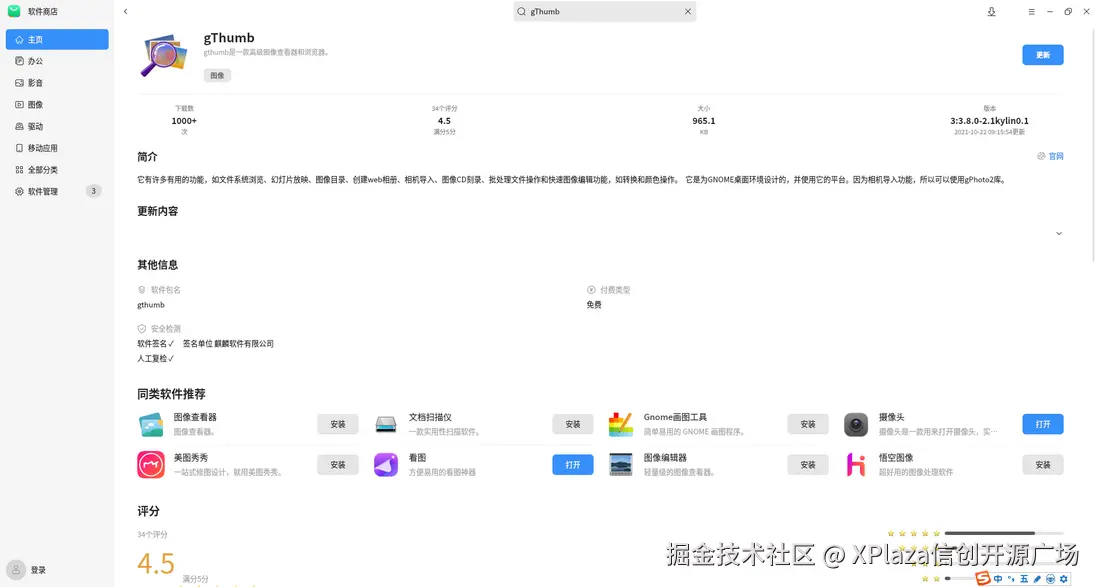
Task: Click the 悟空图像 app name
Action: pos(896,457)
